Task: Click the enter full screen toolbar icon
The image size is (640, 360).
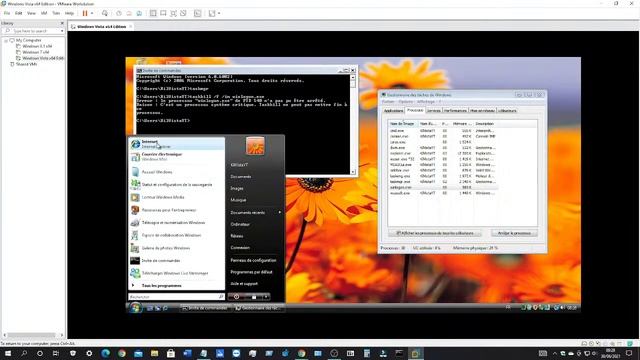Action: pyautogui.click(x=173, y=13)
